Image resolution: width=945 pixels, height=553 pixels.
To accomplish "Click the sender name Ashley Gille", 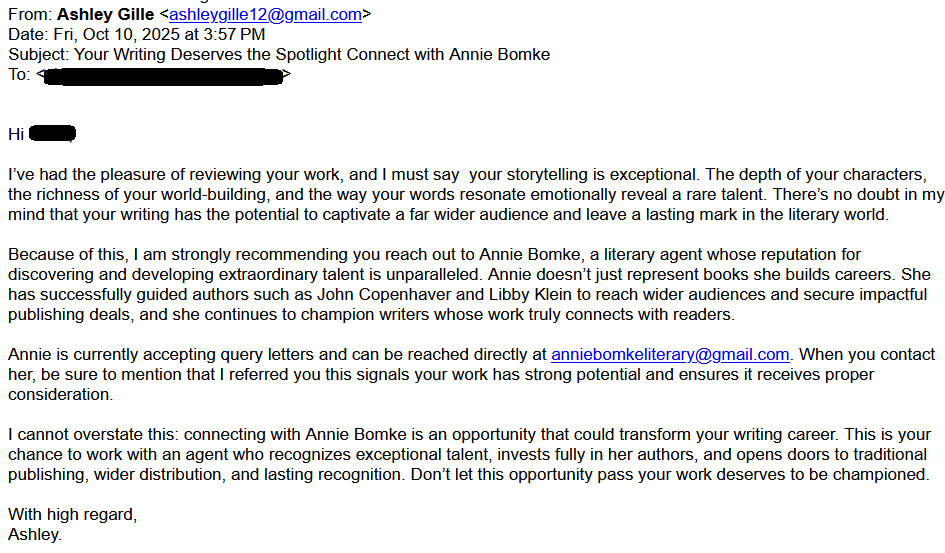I will [104, 14].
